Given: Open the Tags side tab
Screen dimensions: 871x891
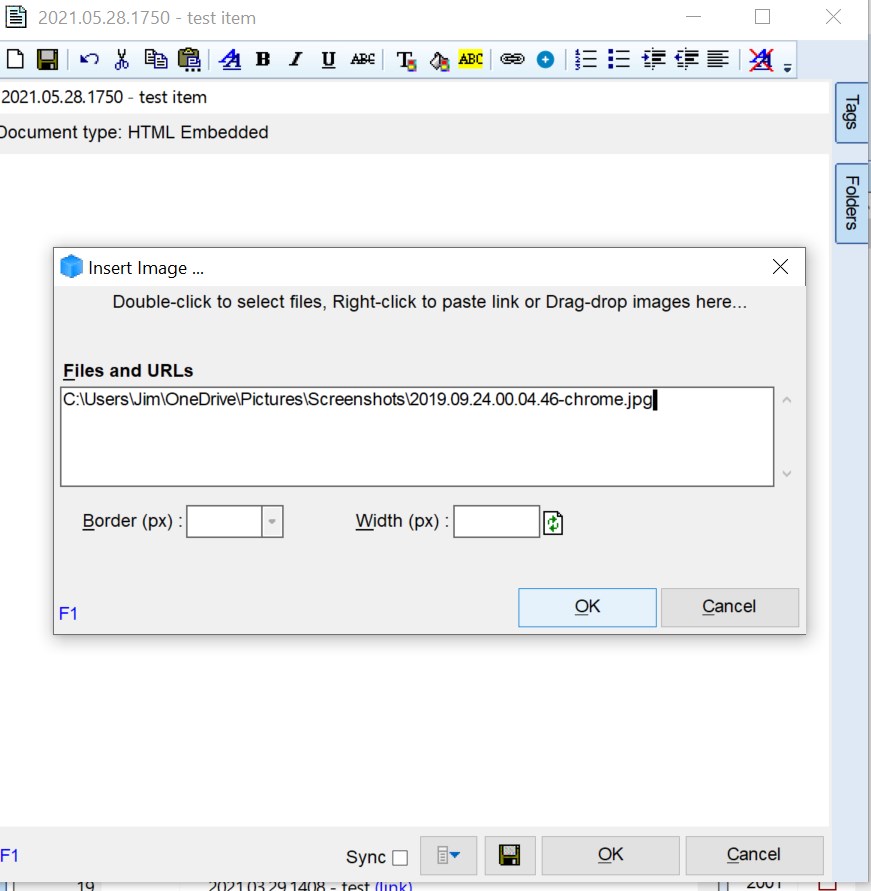Looking at the screenshot, I should [x=851, y=113].
